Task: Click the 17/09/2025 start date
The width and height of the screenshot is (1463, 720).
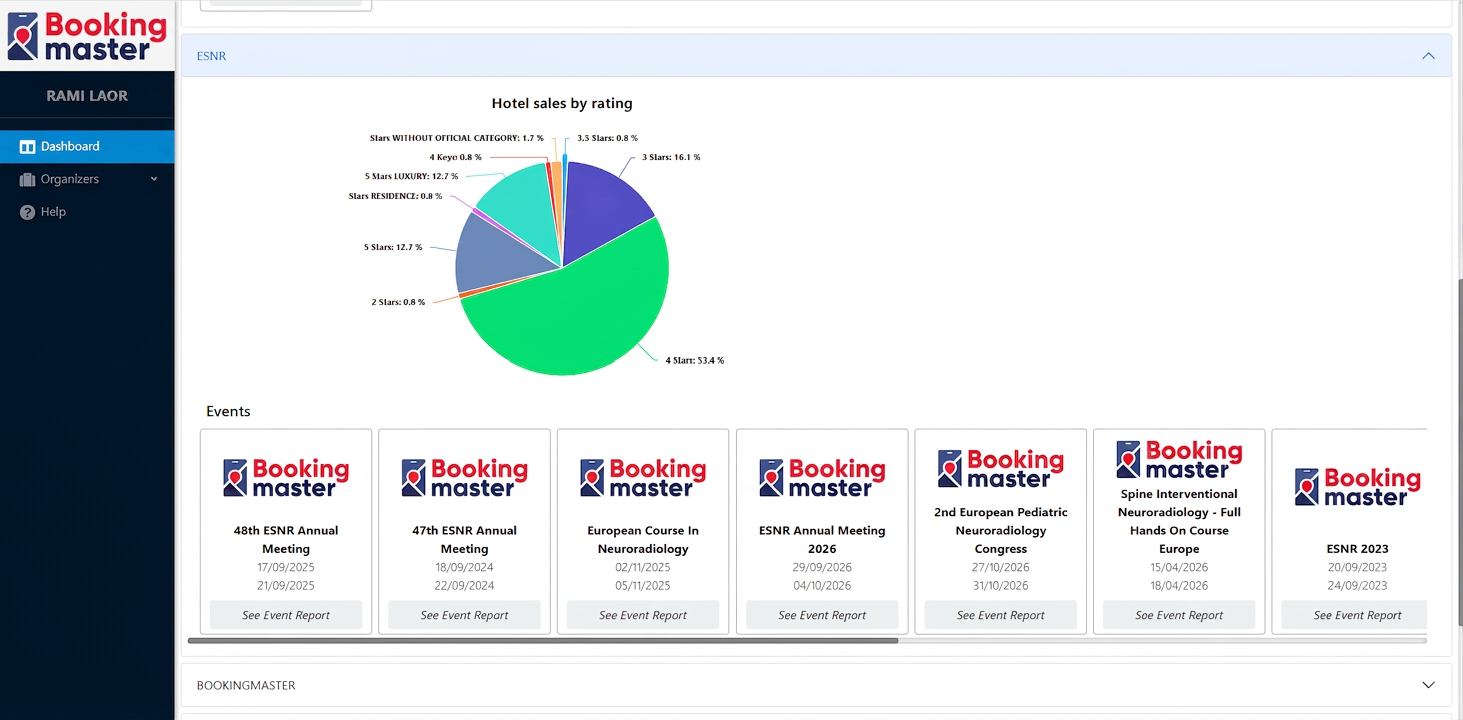Action: click(x=286, y=567)
